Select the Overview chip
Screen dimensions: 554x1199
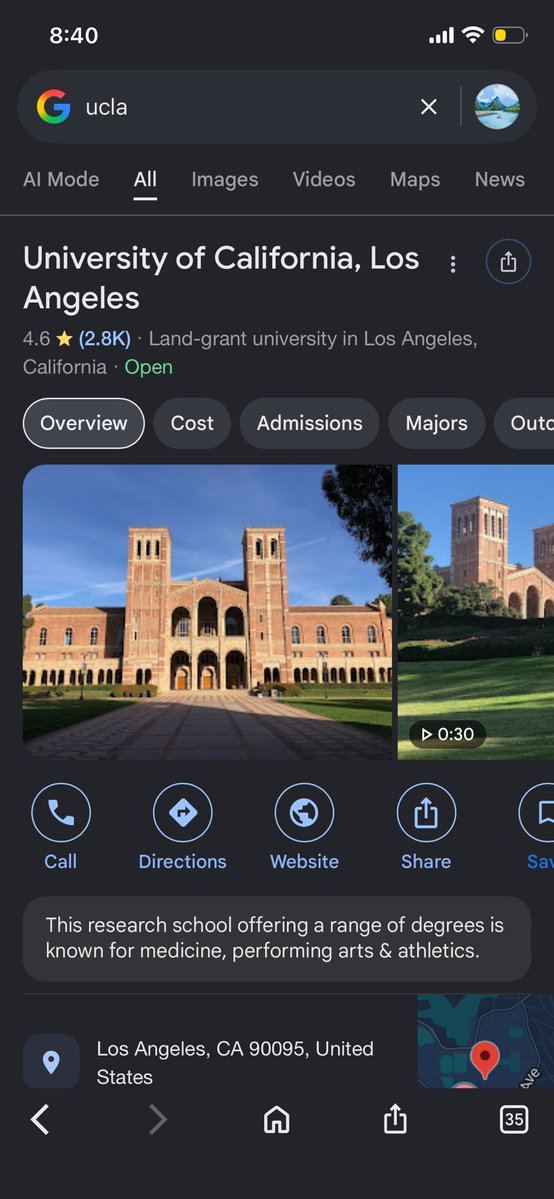click(83, 423)
